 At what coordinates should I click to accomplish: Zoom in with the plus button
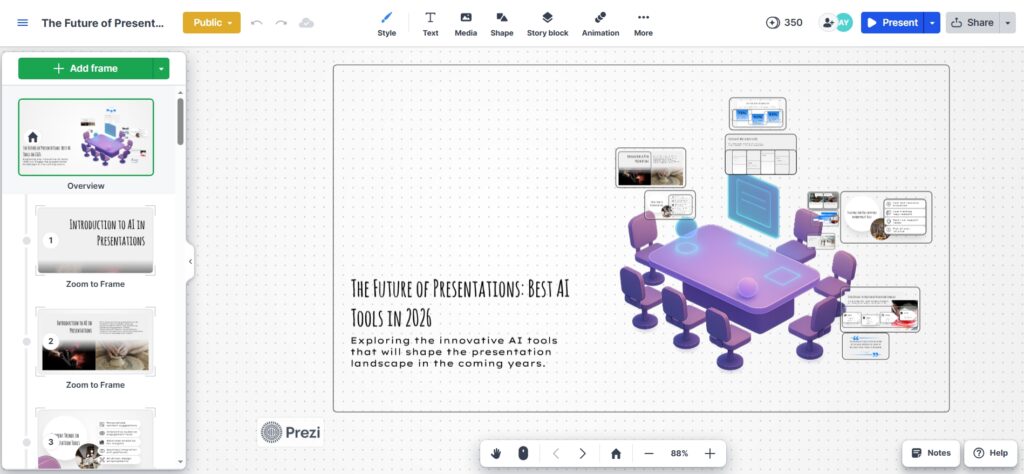(710, 453)
